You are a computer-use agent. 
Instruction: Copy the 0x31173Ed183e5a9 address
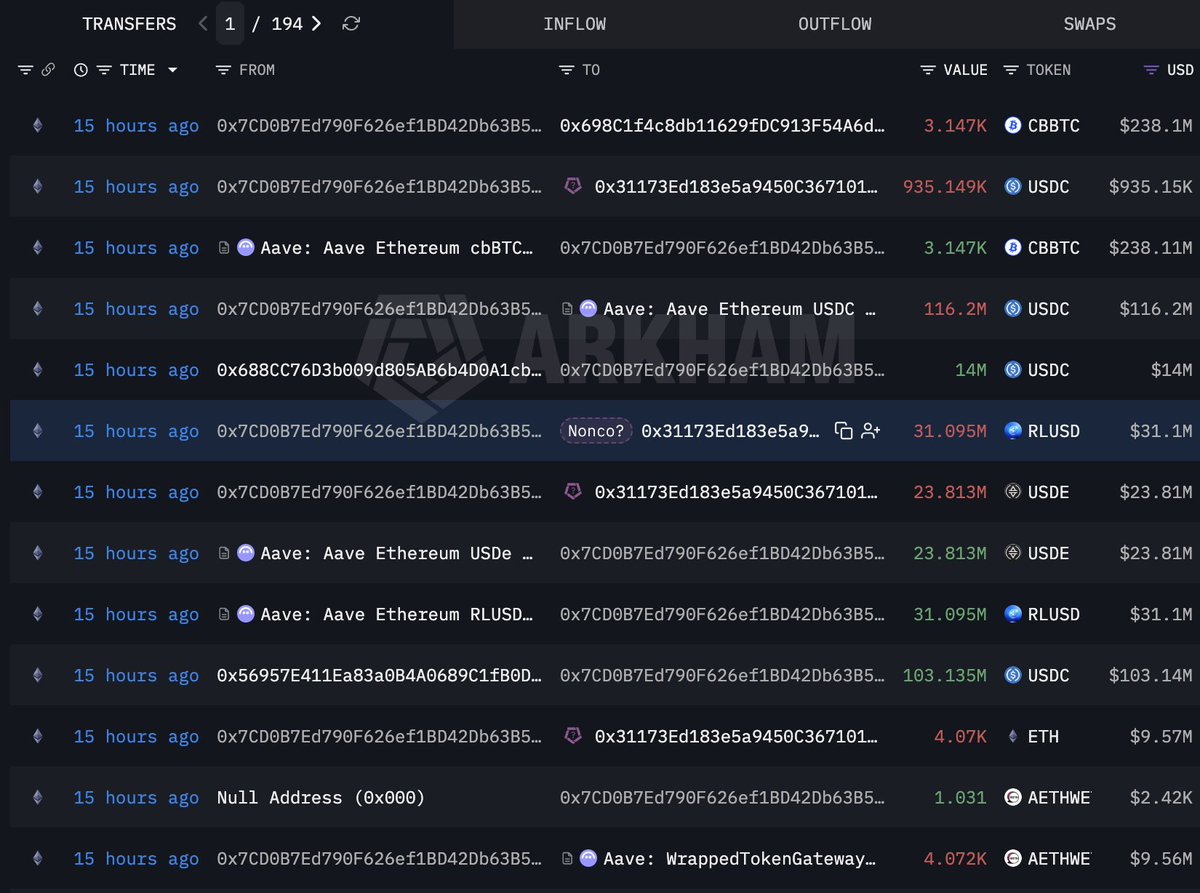click(844, 431)
